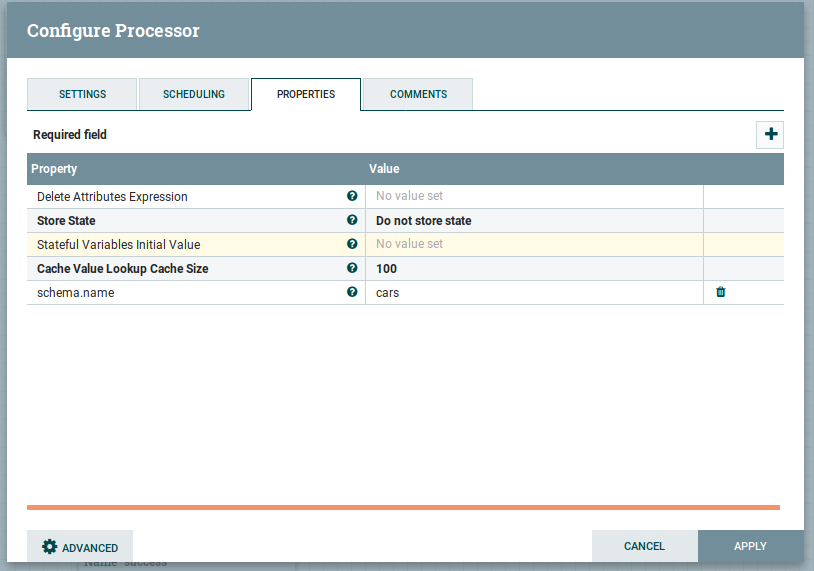Viewport: 814px width, 571px height.
Task: Click help icon for Stateful Variables Initial Value
Action: tap(352, 244)
